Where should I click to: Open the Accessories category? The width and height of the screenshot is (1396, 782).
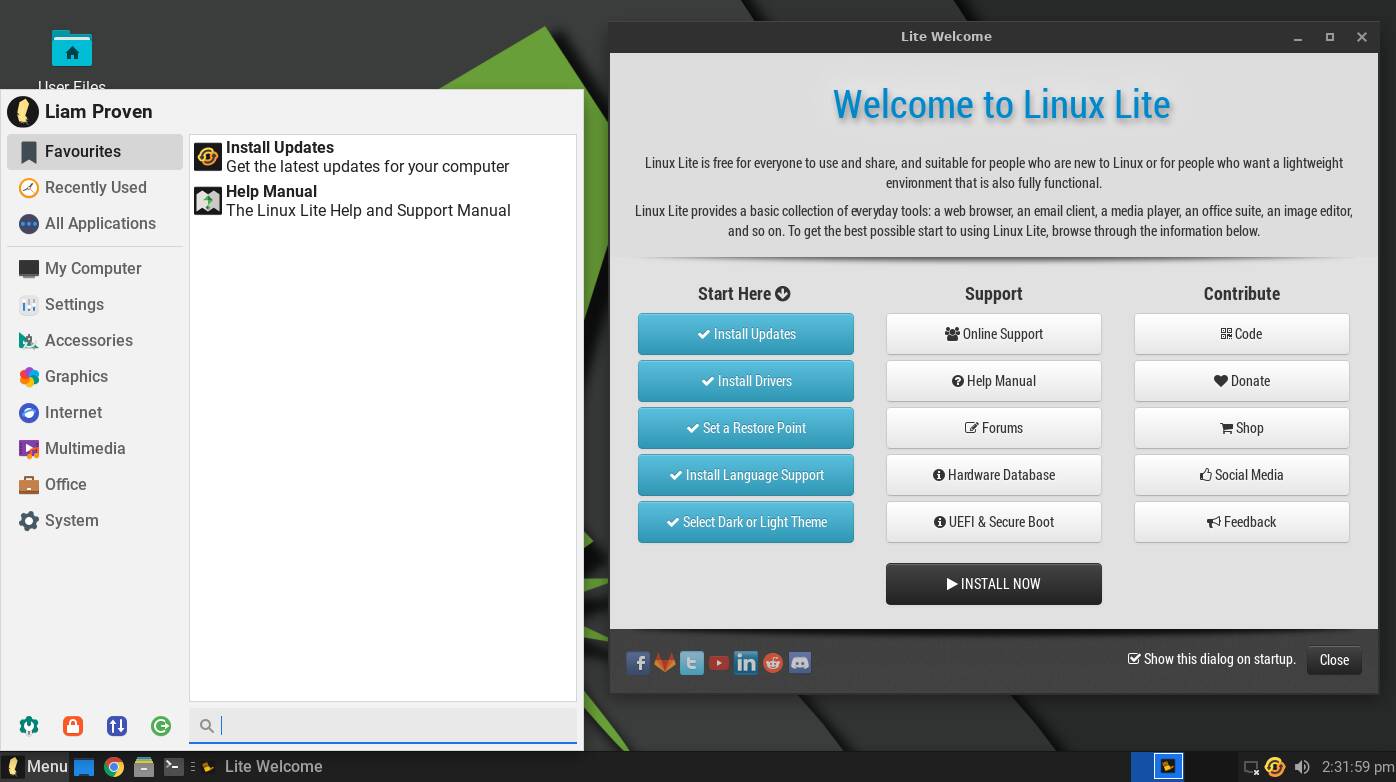tap(95, 341)
